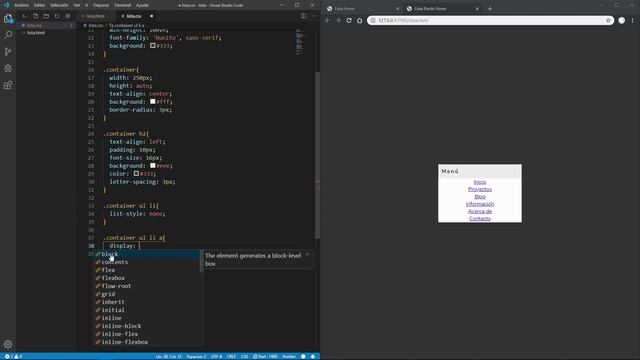Image resolution: width=640 pixels, height=360 pixels.
Task: Open the Terminal menu
Action: click(x=122, y=5)
